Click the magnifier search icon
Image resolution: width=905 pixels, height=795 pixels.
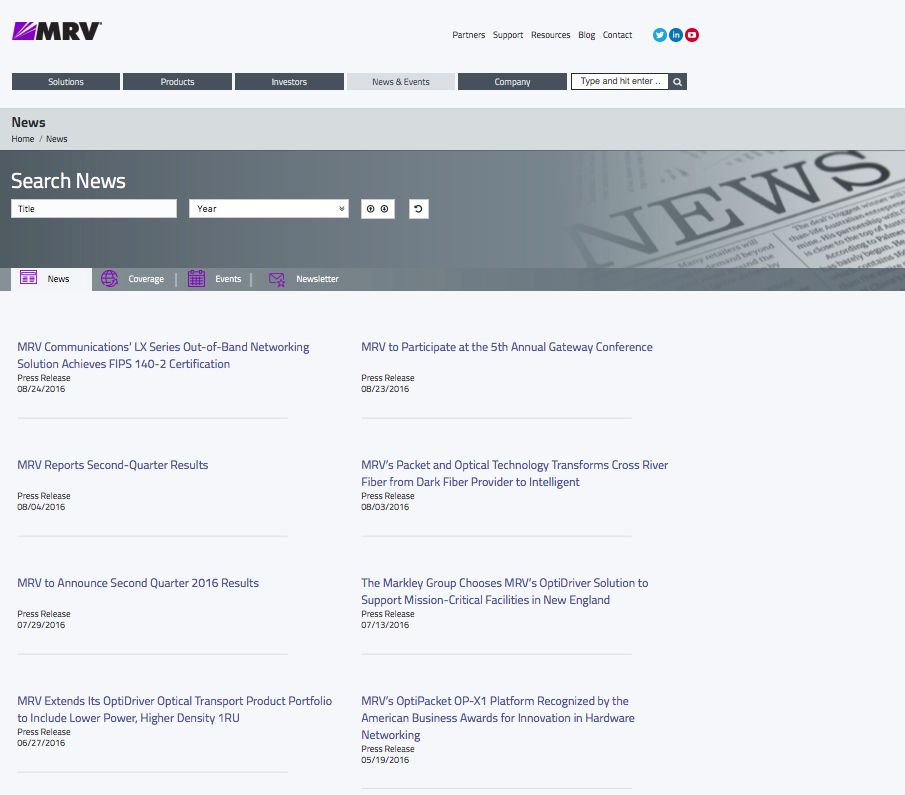coord(677,82)
